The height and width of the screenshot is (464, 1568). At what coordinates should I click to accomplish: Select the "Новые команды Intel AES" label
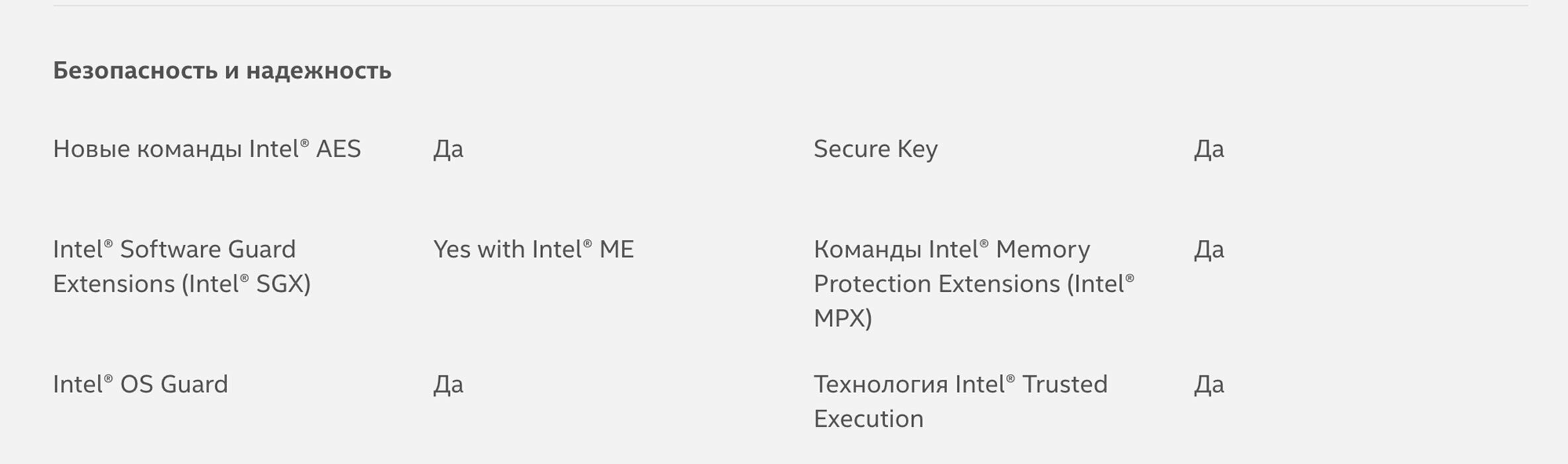(207, 149)
